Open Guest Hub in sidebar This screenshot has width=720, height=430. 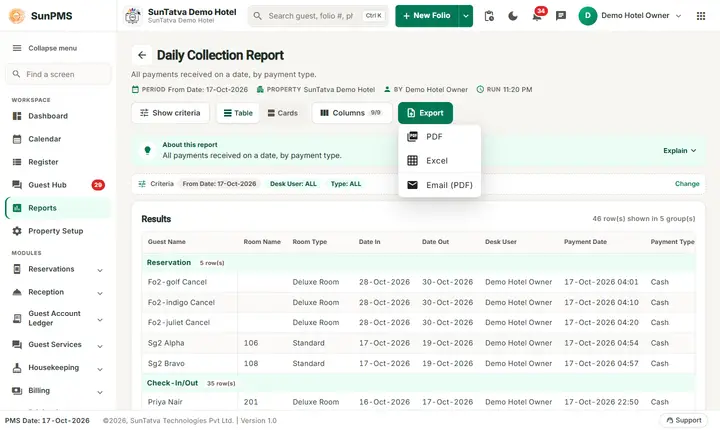tap(58, 185)
